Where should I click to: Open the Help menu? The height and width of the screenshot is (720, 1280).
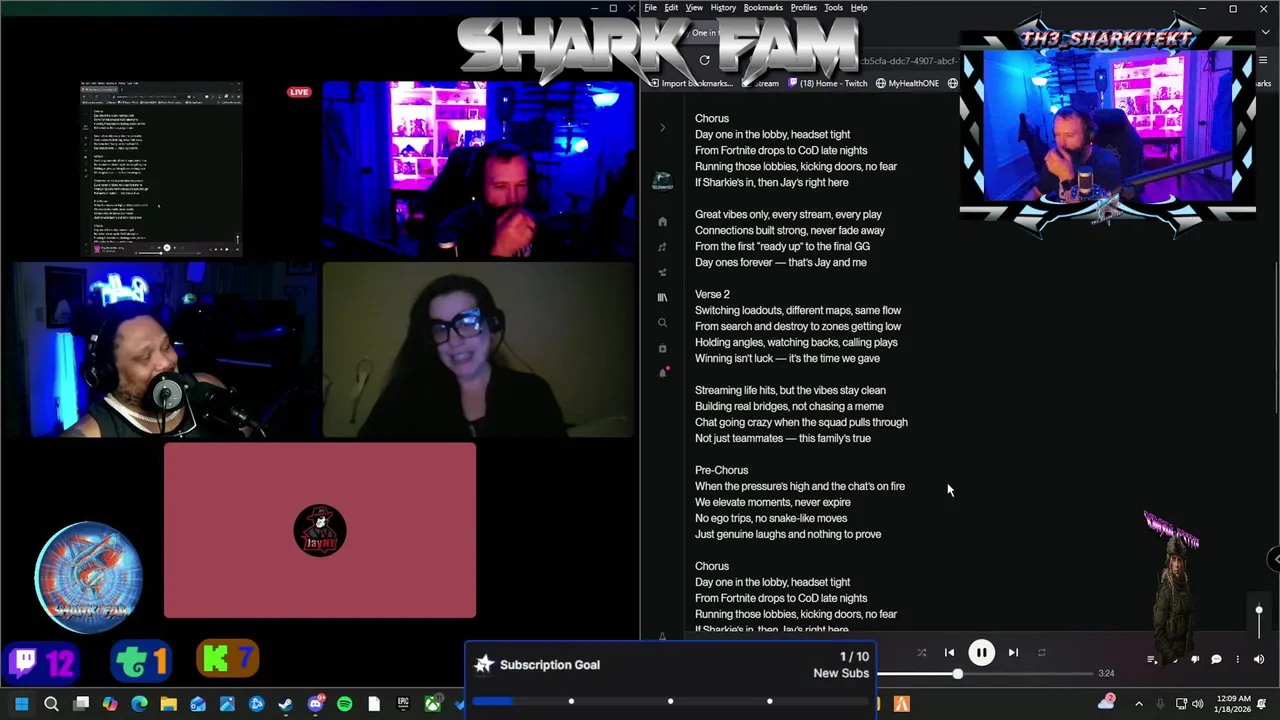(x=859, y=8)
